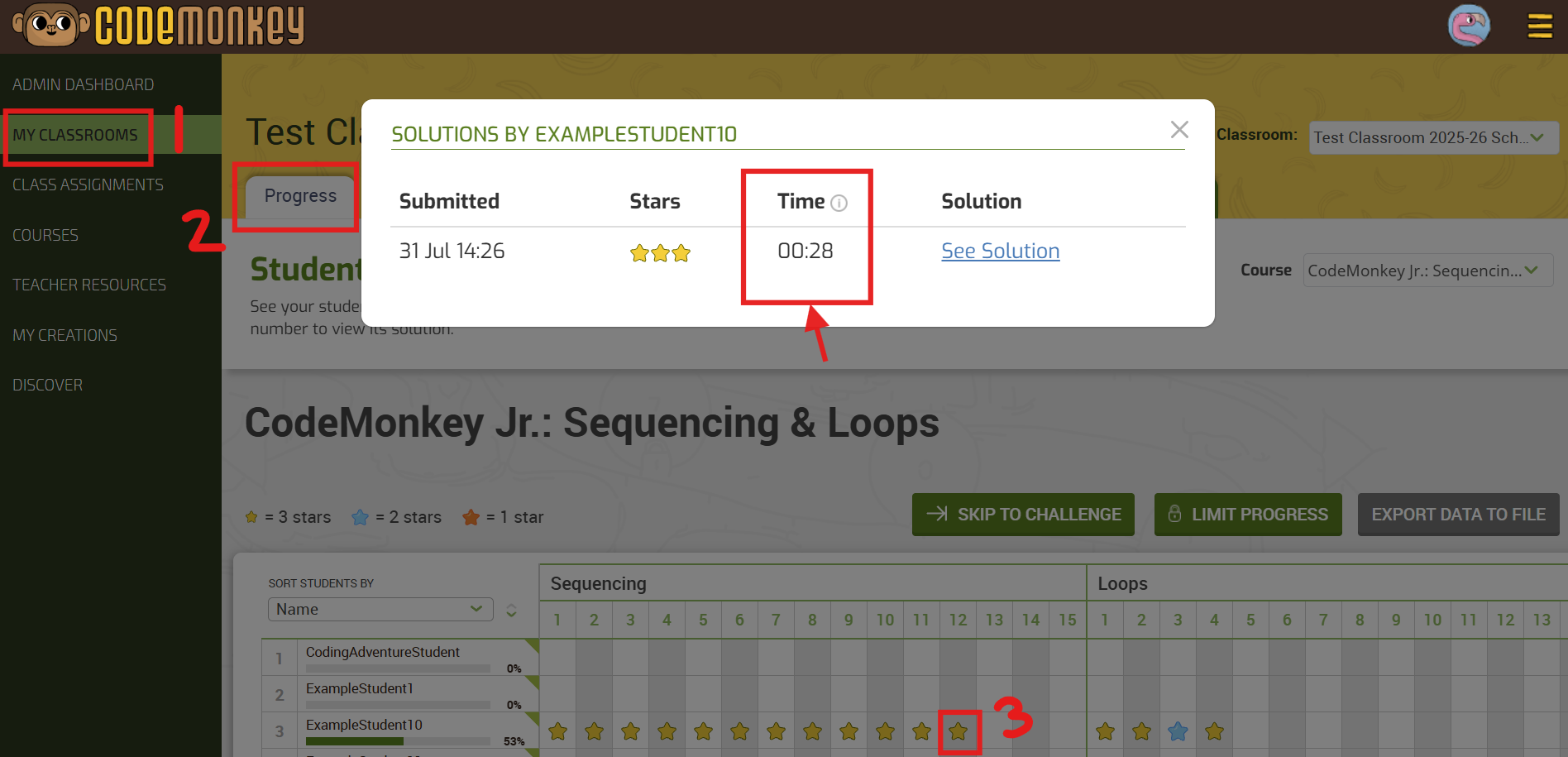
Task: Click ExampleStudent10's star for Sequencing challenge 12
Action: pyautogui.click(x=958, y=731)
